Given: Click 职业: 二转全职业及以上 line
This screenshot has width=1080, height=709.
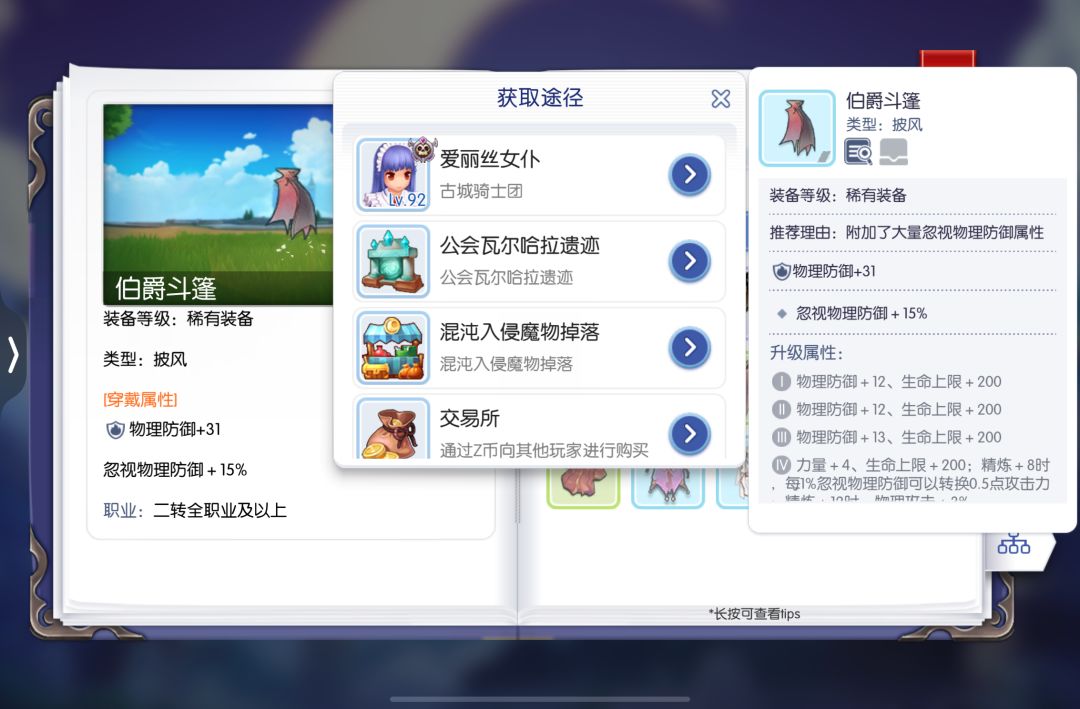Looking at the screenshot, I should (x=195, y=511).
